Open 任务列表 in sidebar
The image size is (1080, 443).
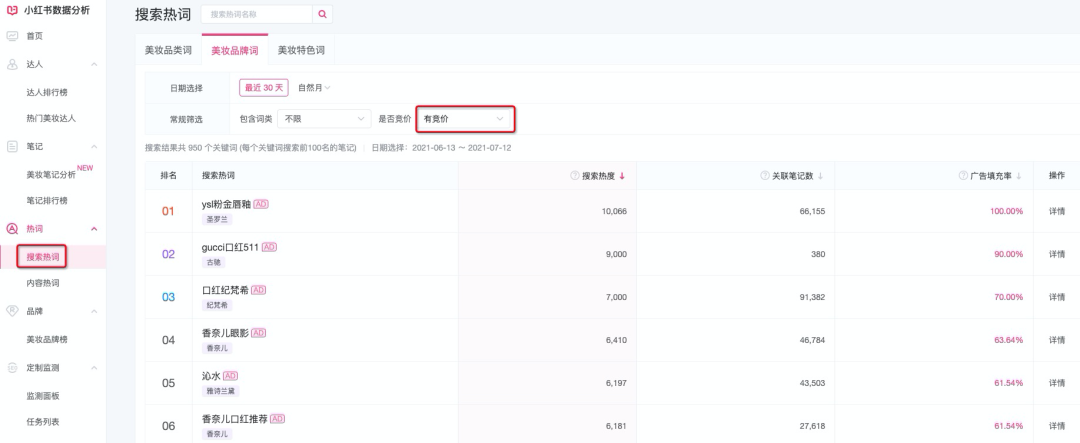(x=43, y=422)
